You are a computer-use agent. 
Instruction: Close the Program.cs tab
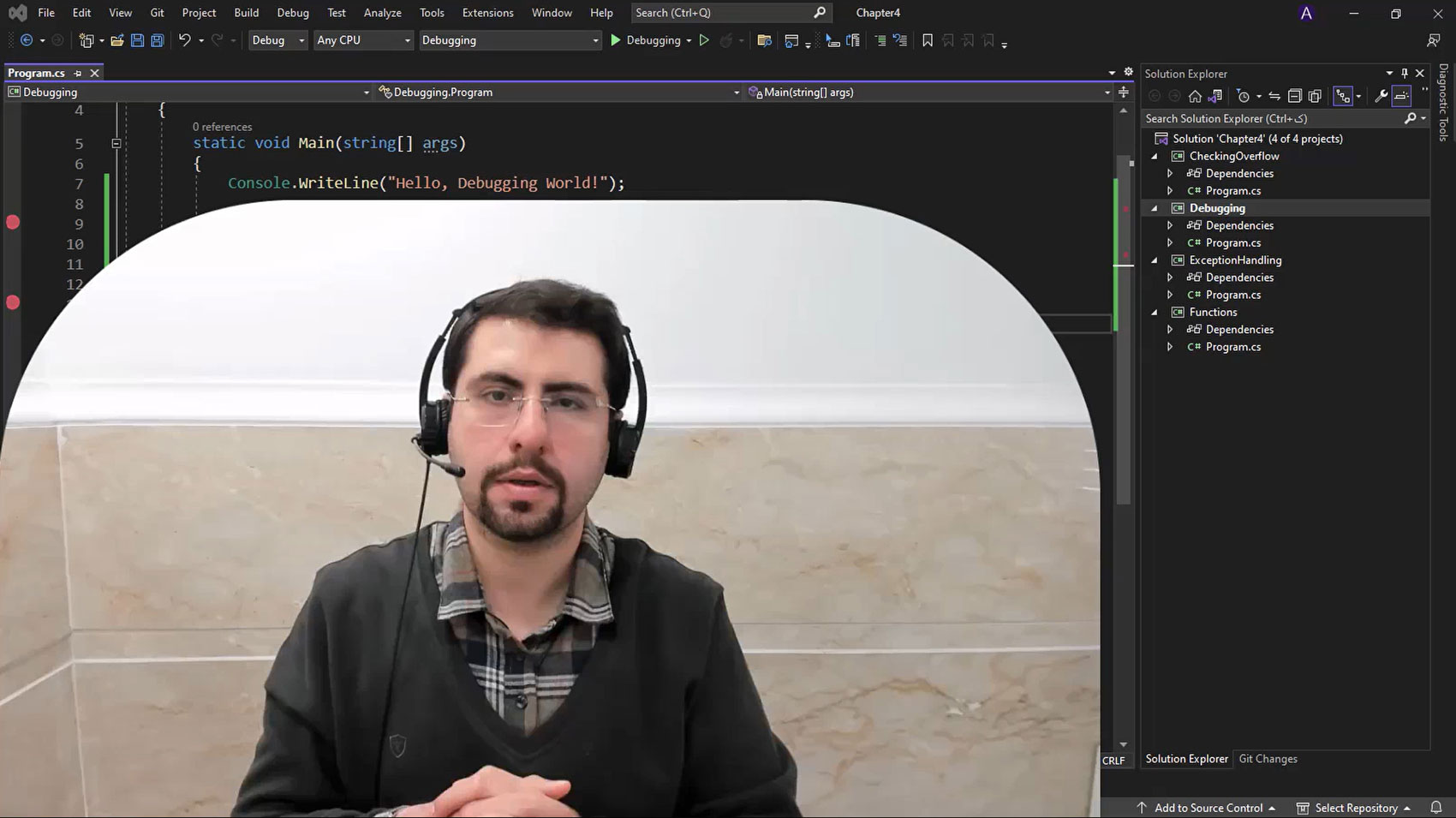95,74
